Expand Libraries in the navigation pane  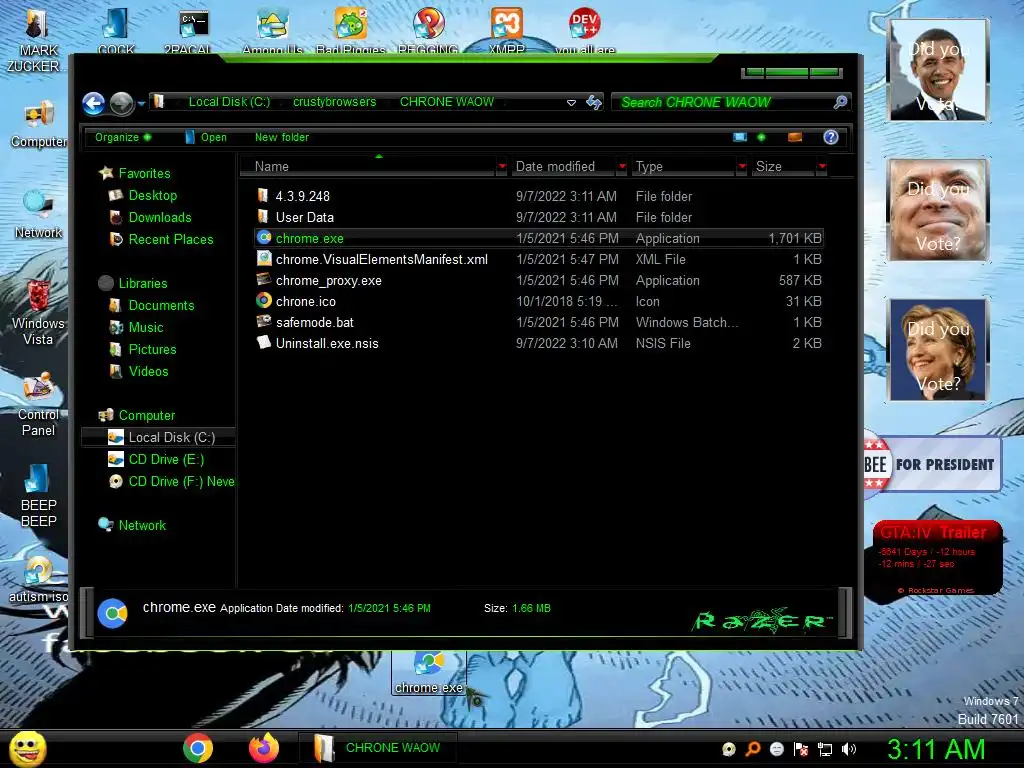(x=133, y=283)
